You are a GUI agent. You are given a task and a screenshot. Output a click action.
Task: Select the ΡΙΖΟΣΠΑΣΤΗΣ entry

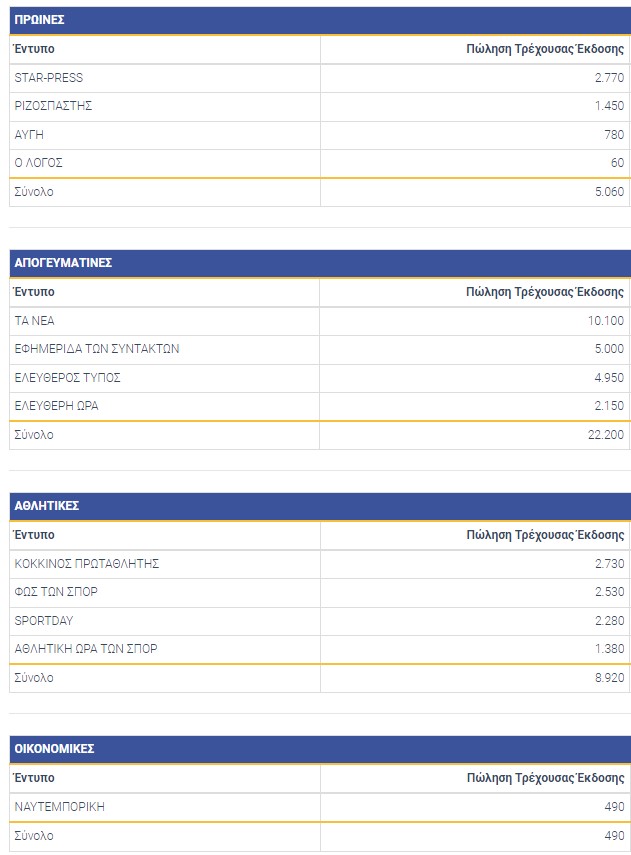click(x=53, y=106)
